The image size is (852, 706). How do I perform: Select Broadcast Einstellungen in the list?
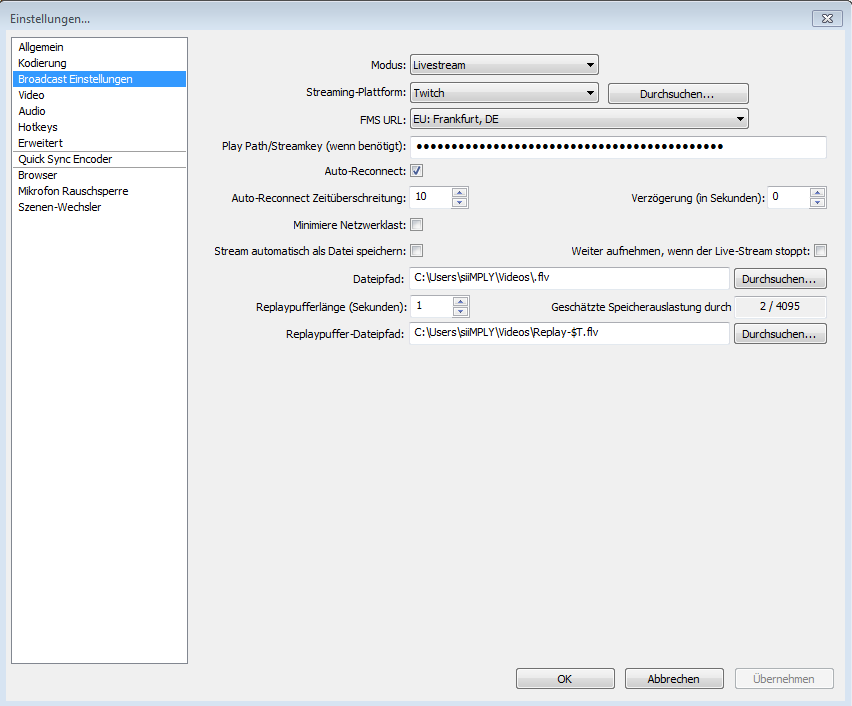click(x=99, y=79)
